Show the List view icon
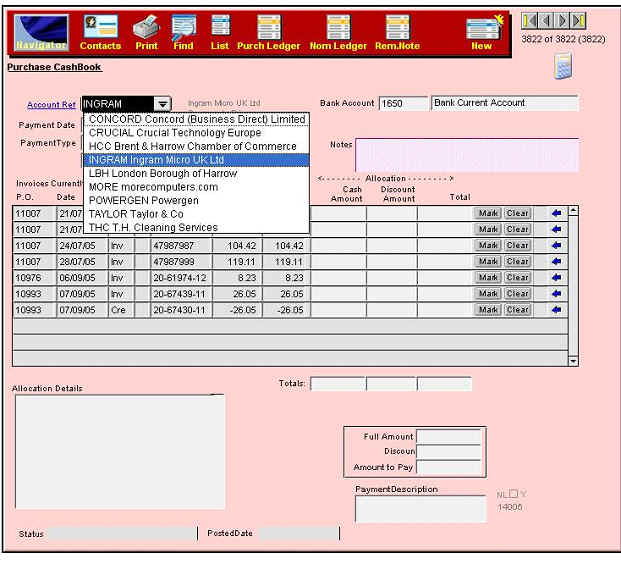The image size is (621, 564). 220,32
